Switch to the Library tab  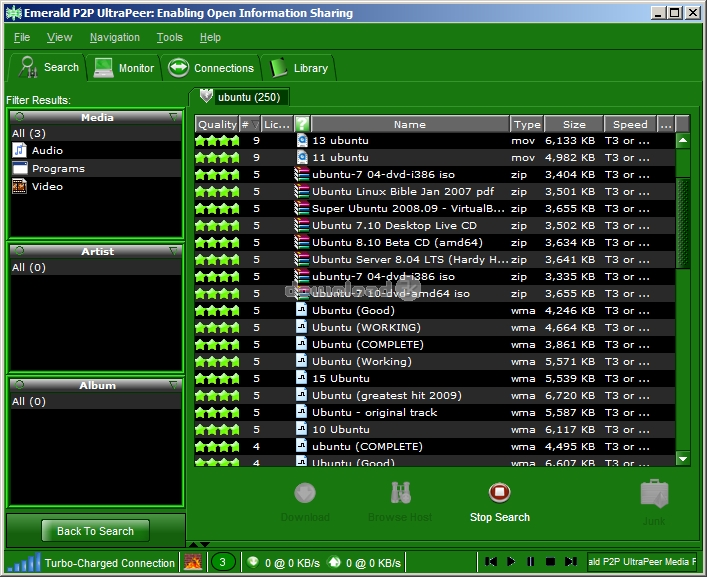(299, 68)
